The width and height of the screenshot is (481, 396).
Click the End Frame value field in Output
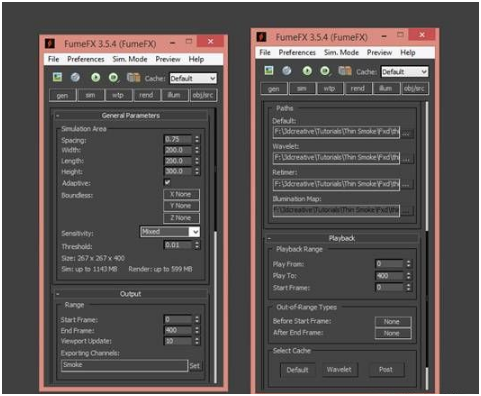coord(178,330)
